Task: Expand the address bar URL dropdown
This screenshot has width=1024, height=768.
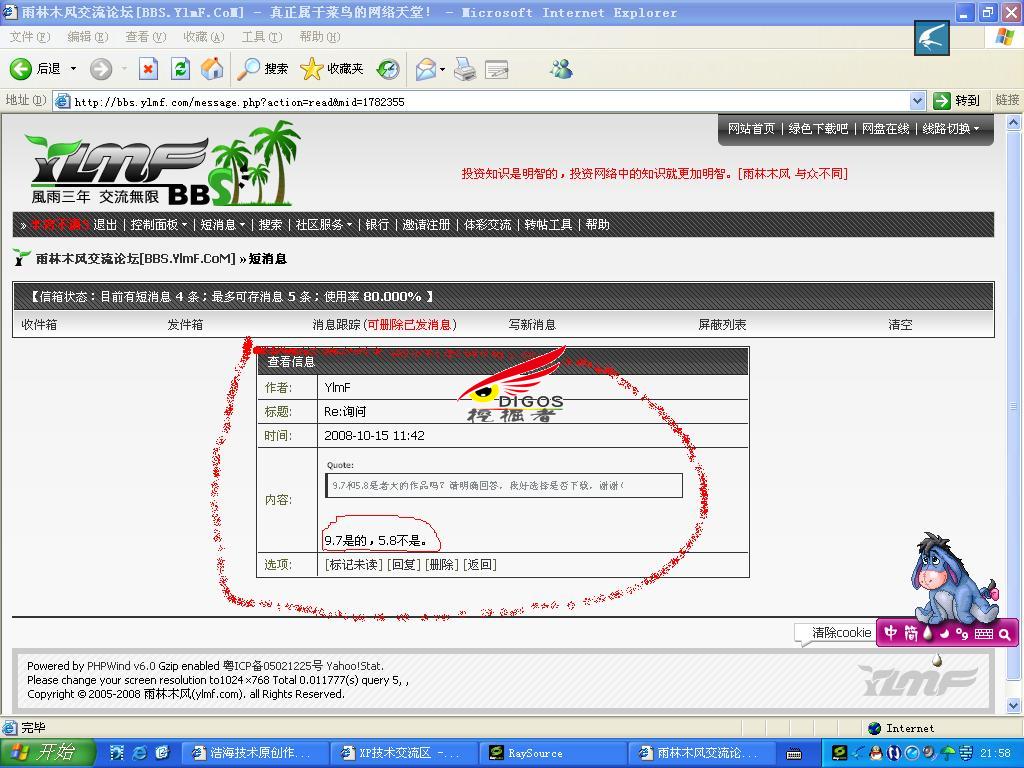Action: coord(917,101)
